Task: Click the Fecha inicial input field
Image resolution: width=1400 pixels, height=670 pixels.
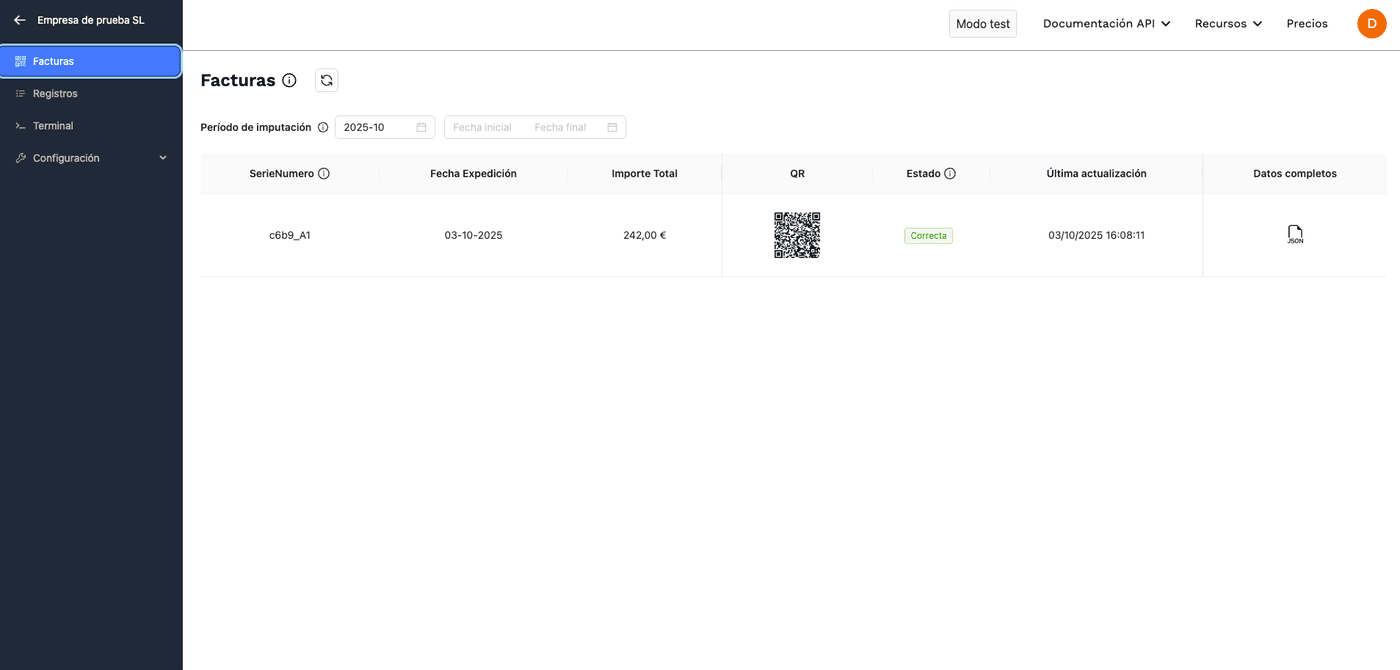Action: (x=483, y=128)
